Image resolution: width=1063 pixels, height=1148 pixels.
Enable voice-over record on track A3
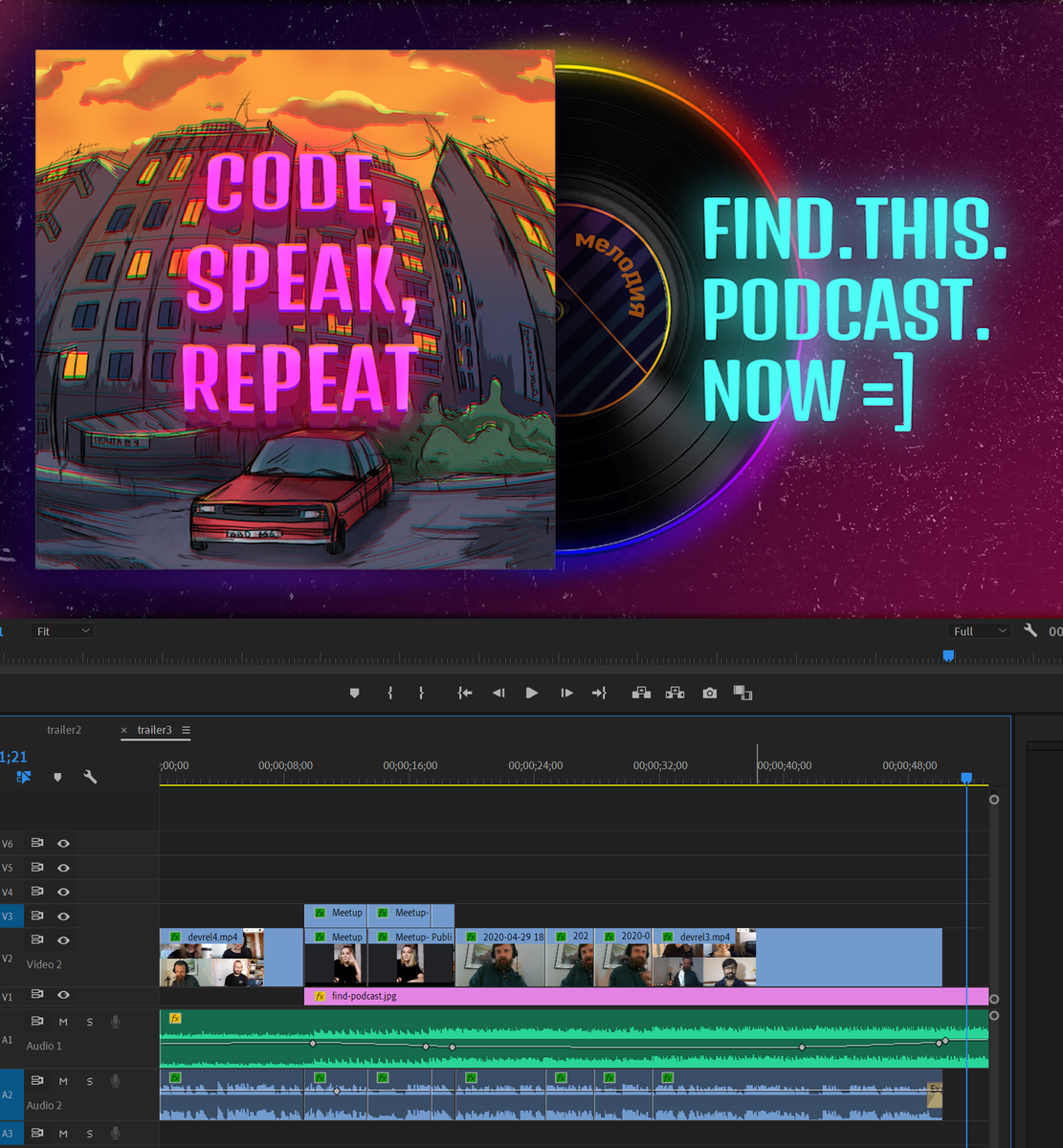coord(116,1134)
